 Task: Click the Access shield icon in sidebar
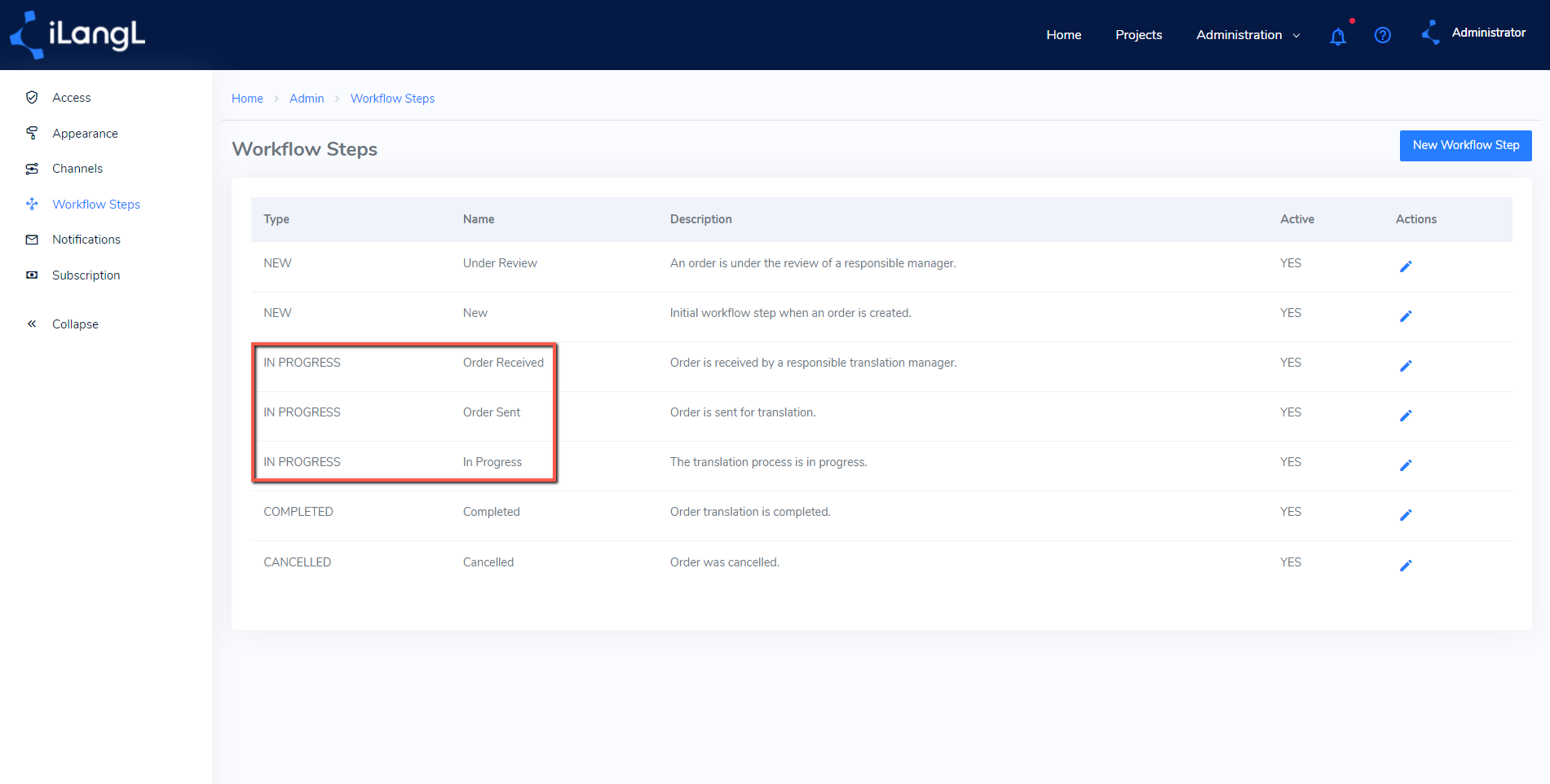pos(32,97)
